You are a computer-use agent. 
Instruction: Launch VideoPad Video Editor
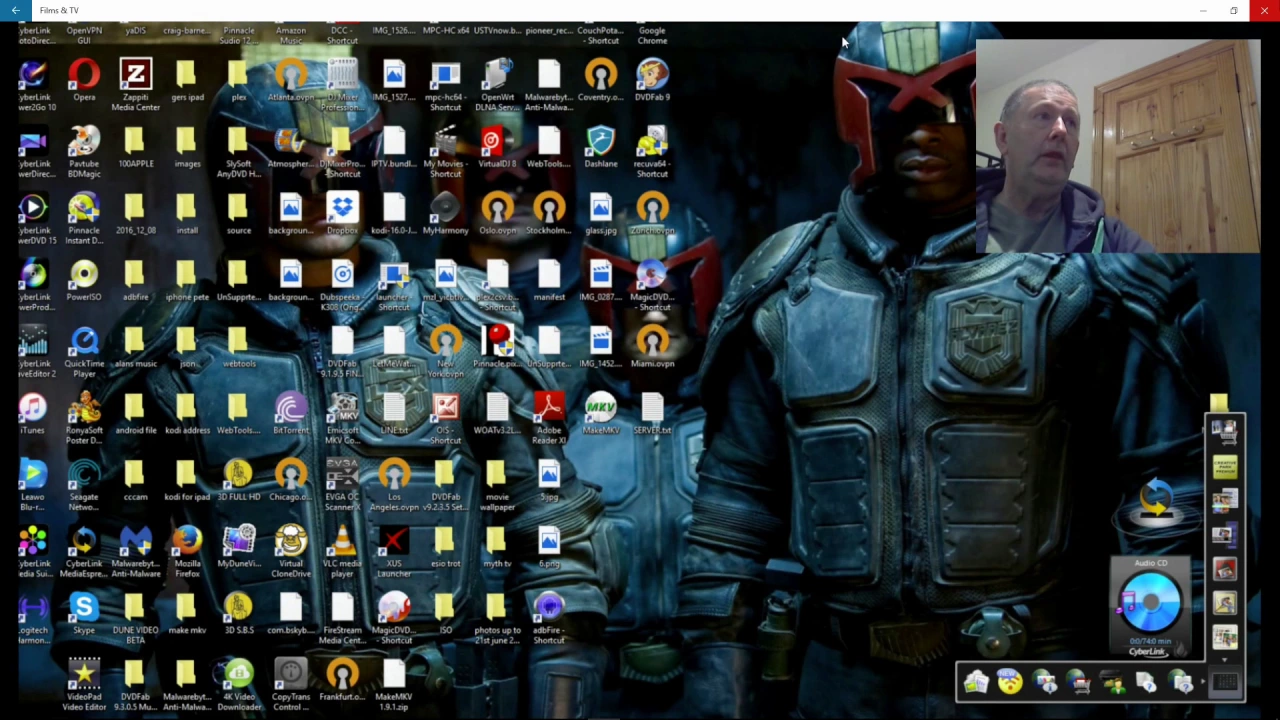coord(84,684)
